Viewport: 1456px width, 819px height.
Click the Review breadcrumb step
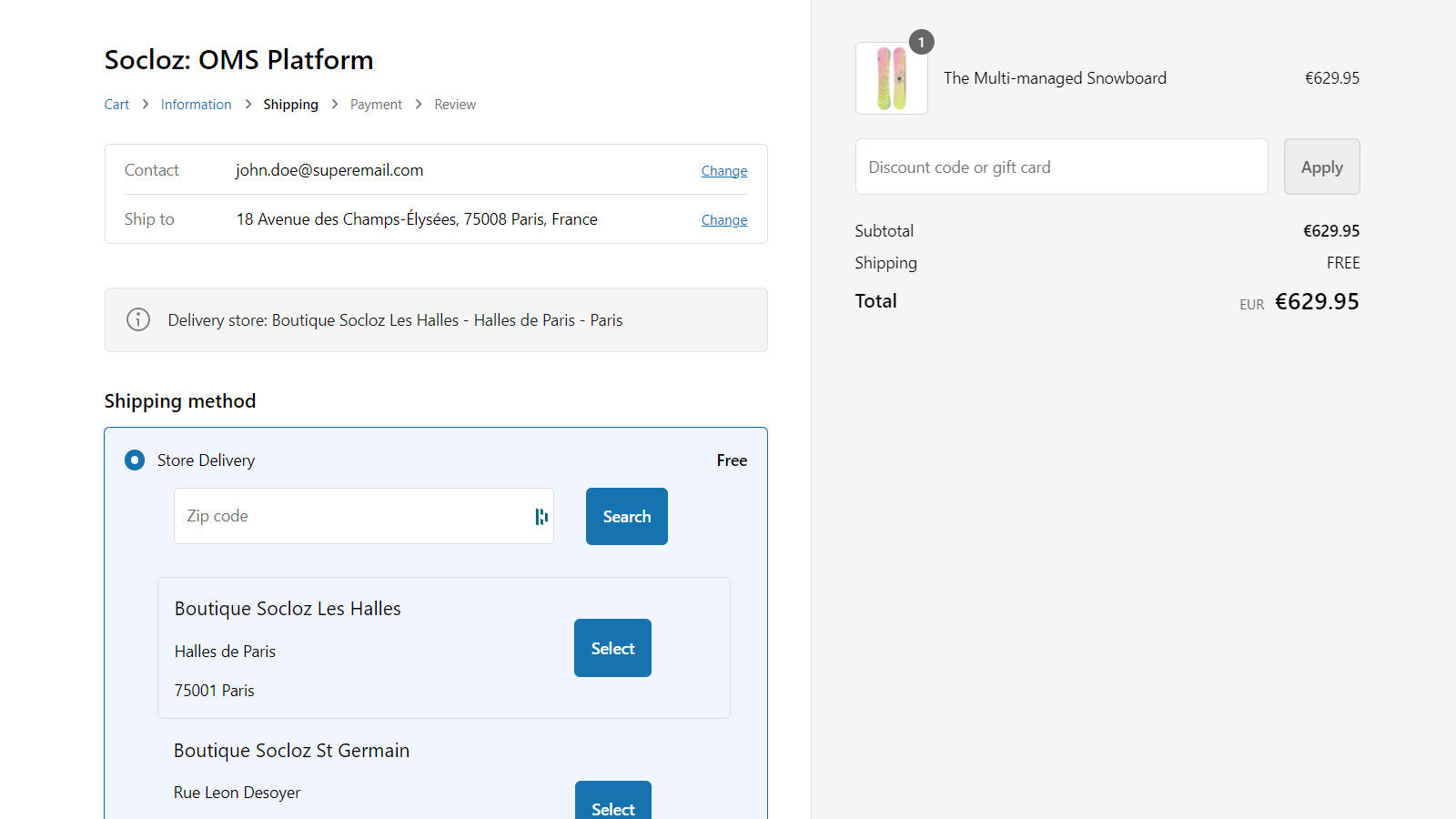455,105
